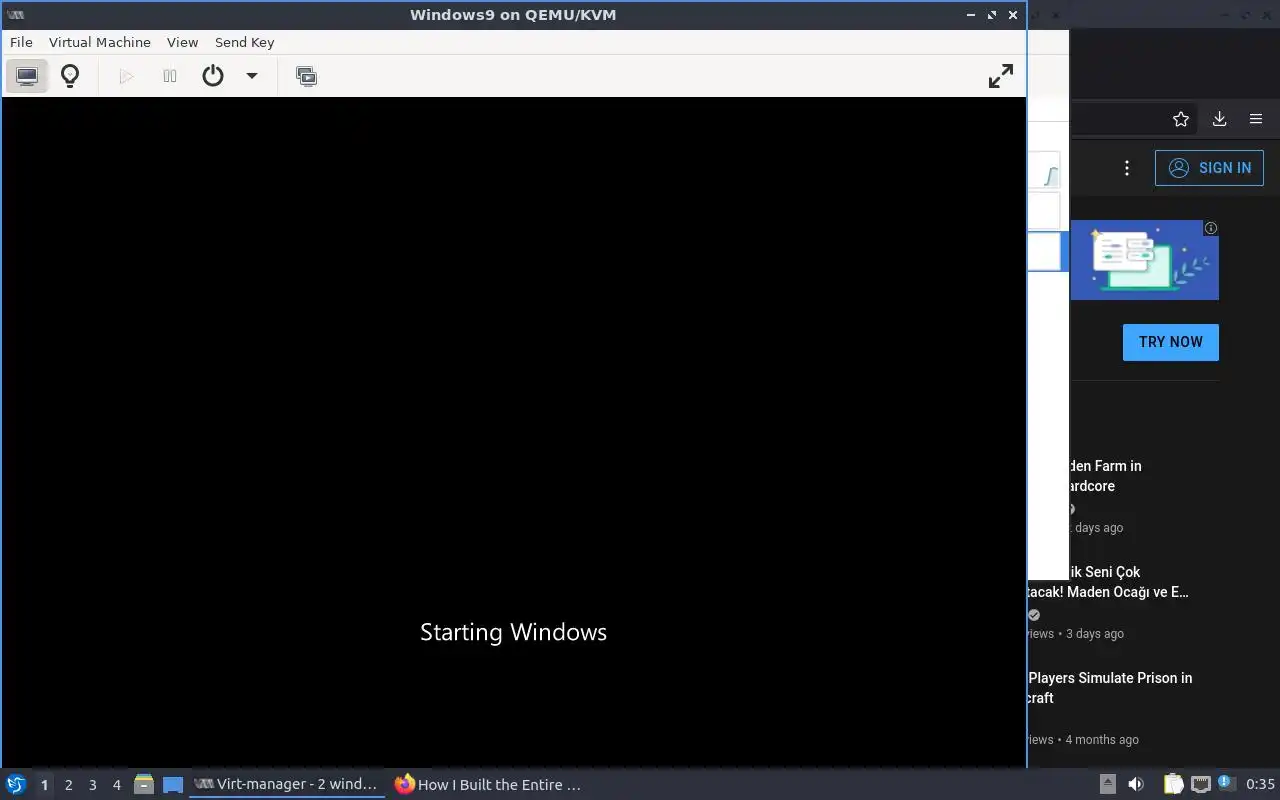Open the network status tray icon
1280x800 pixels.
coord(1201,784)
